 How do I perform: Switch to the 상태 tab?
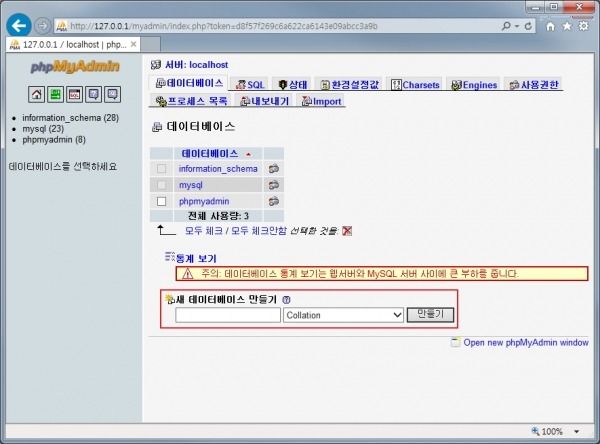[x=293, y=85]
